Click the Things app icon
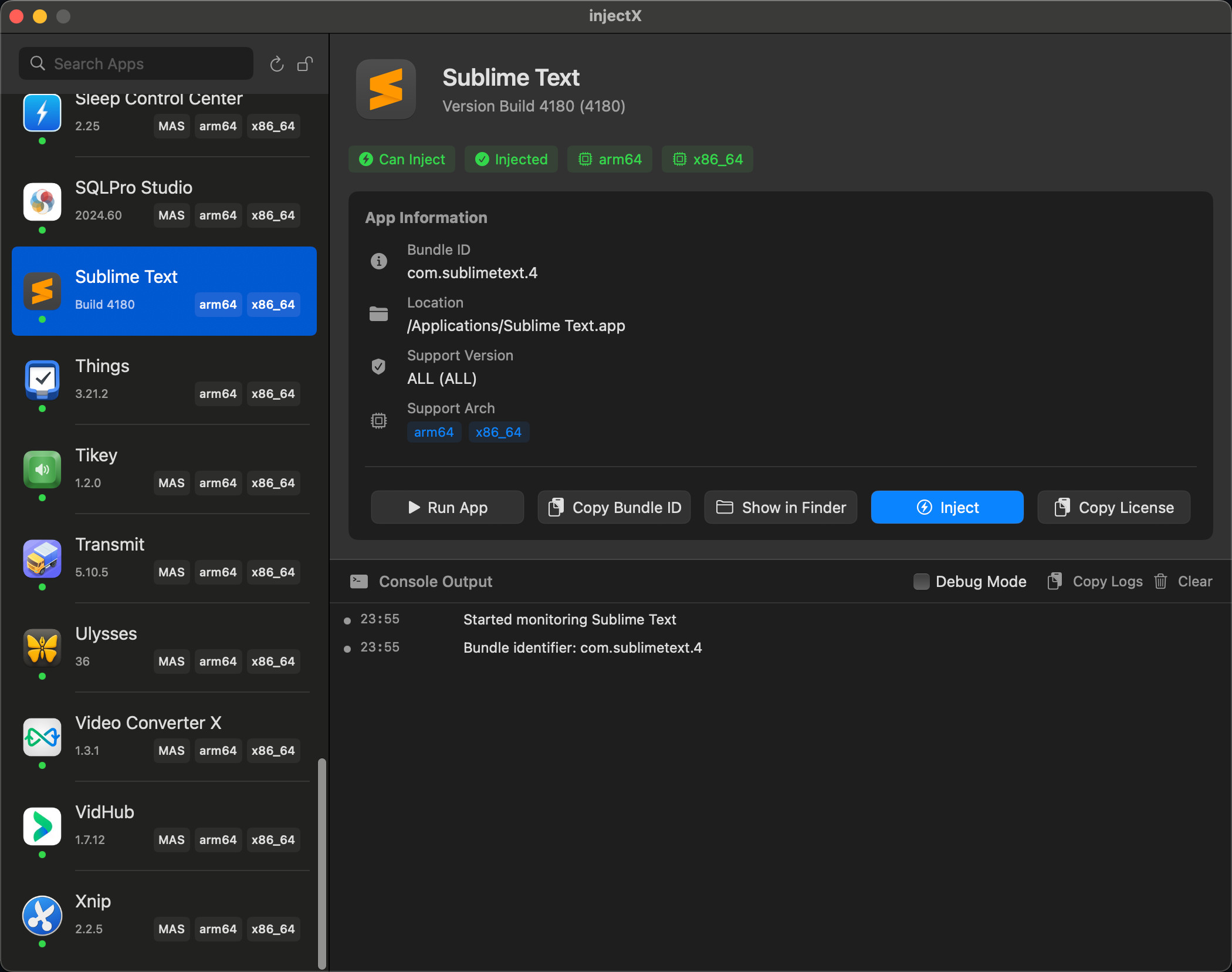The width and height of the screenshot is (1232, 972). 42,380
